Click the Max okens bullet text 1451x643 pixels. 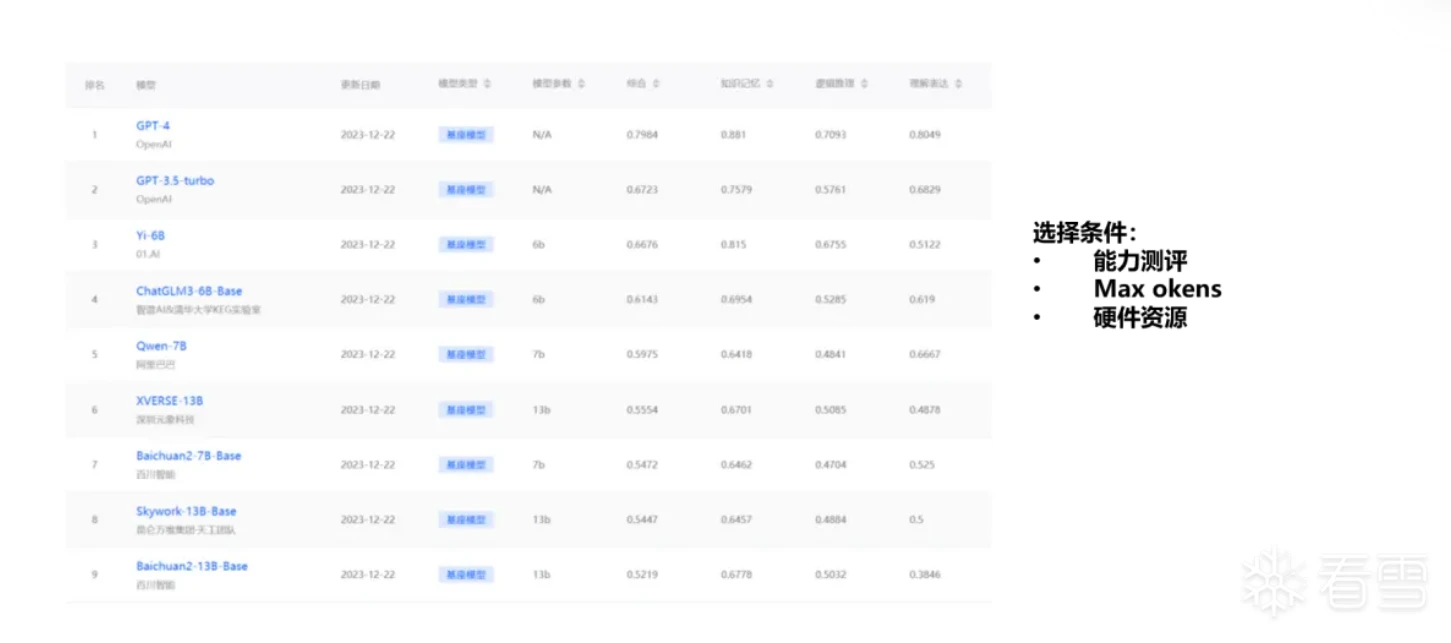pyautogui.click(x=1157, y=289)
